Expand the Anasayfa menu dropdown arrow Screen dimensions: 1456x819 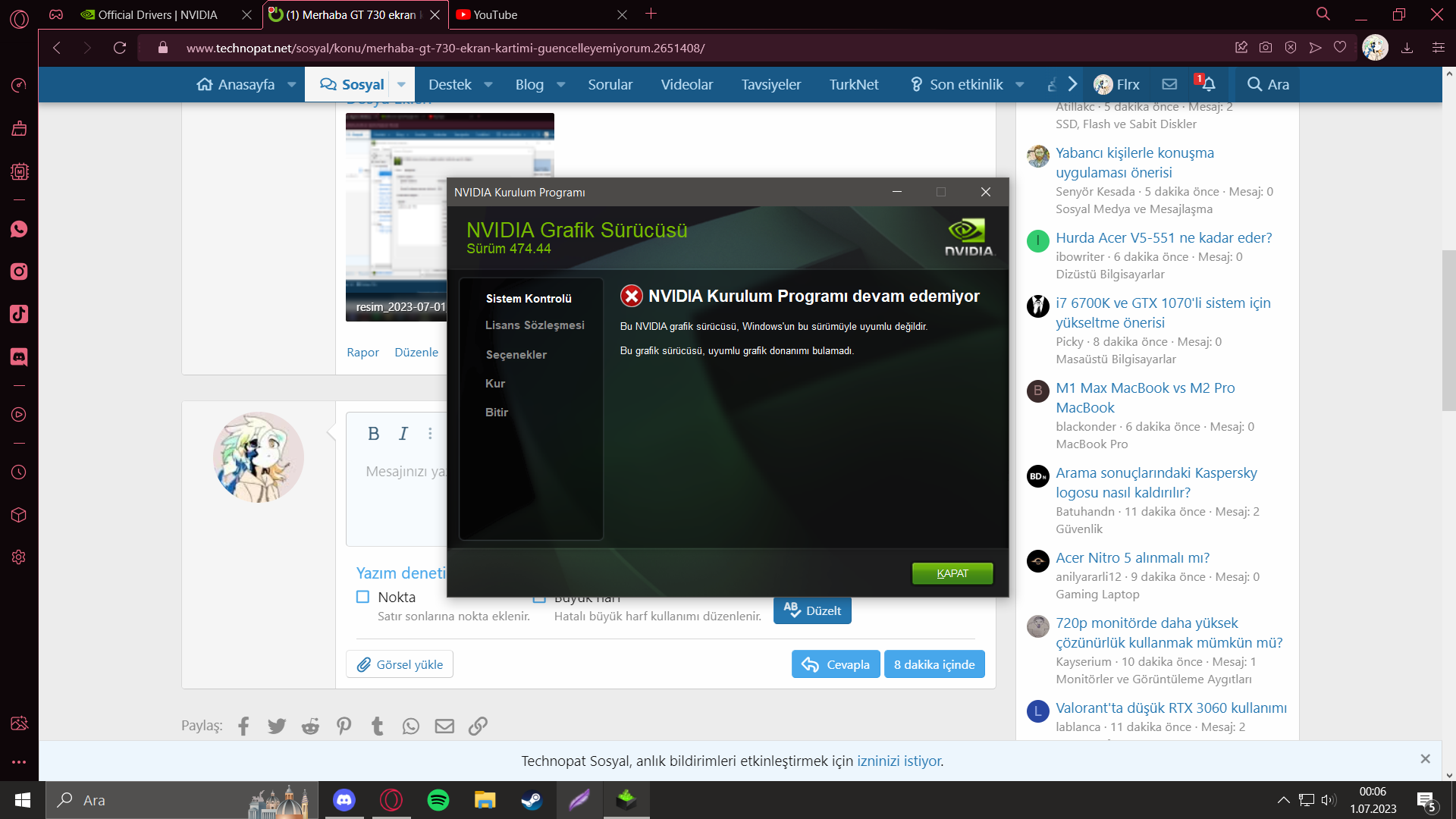(x=291, y=85)
